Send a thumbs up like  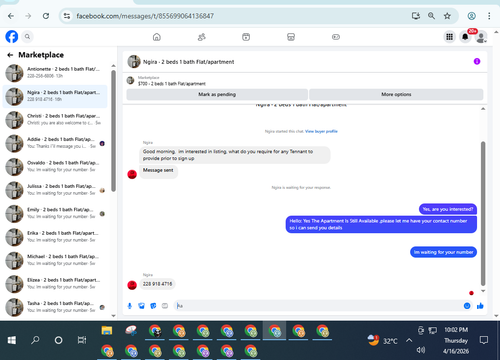click(480, 306)
